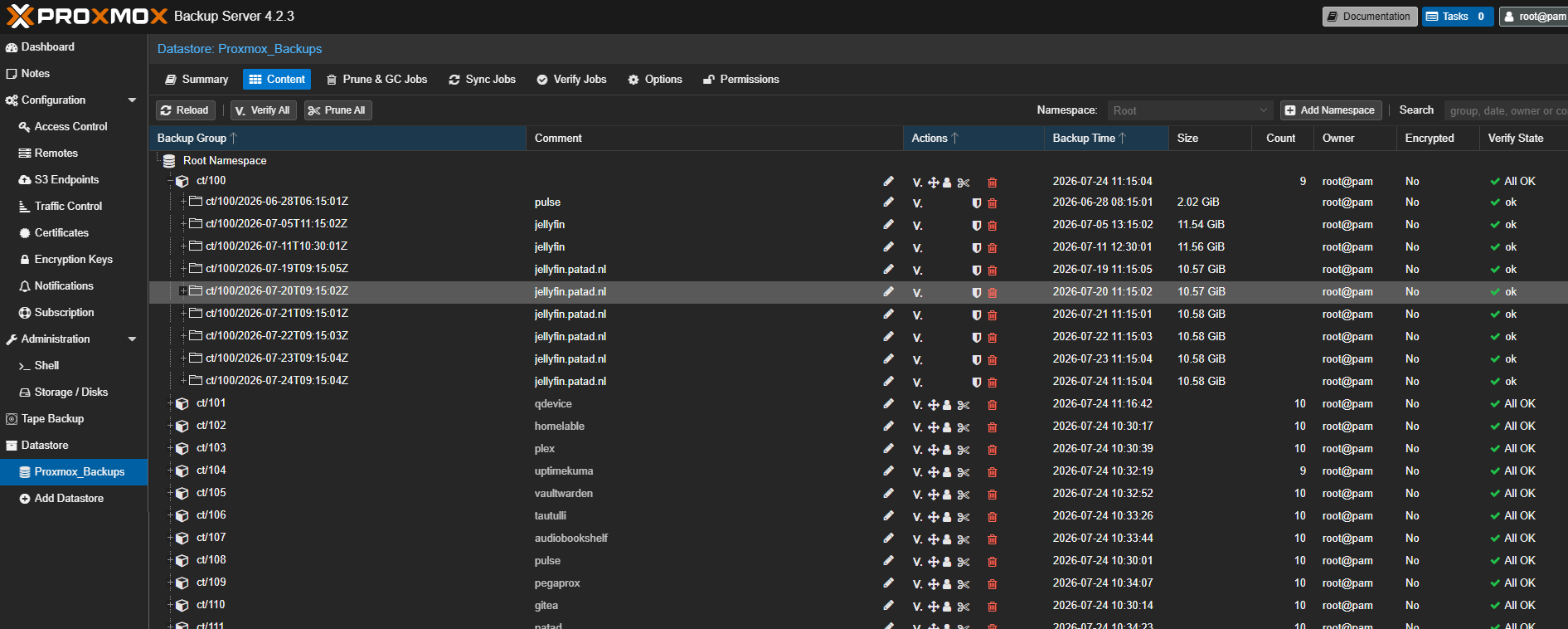Prune ct/108 pulse group with scissors icon

coord(963,562)
